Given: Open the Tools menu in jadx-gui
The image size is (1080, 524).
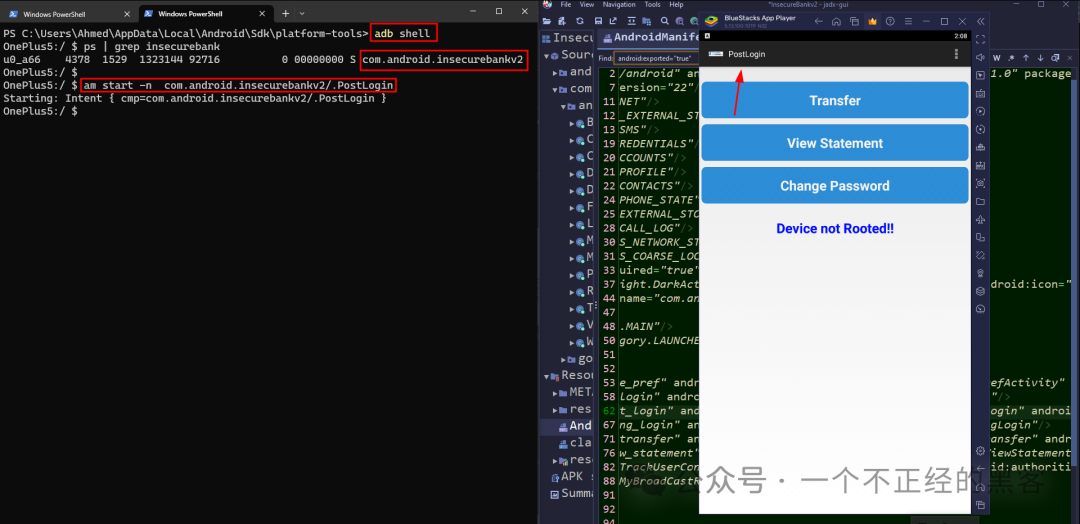Looking at the screenshot, I should [652, 5].
